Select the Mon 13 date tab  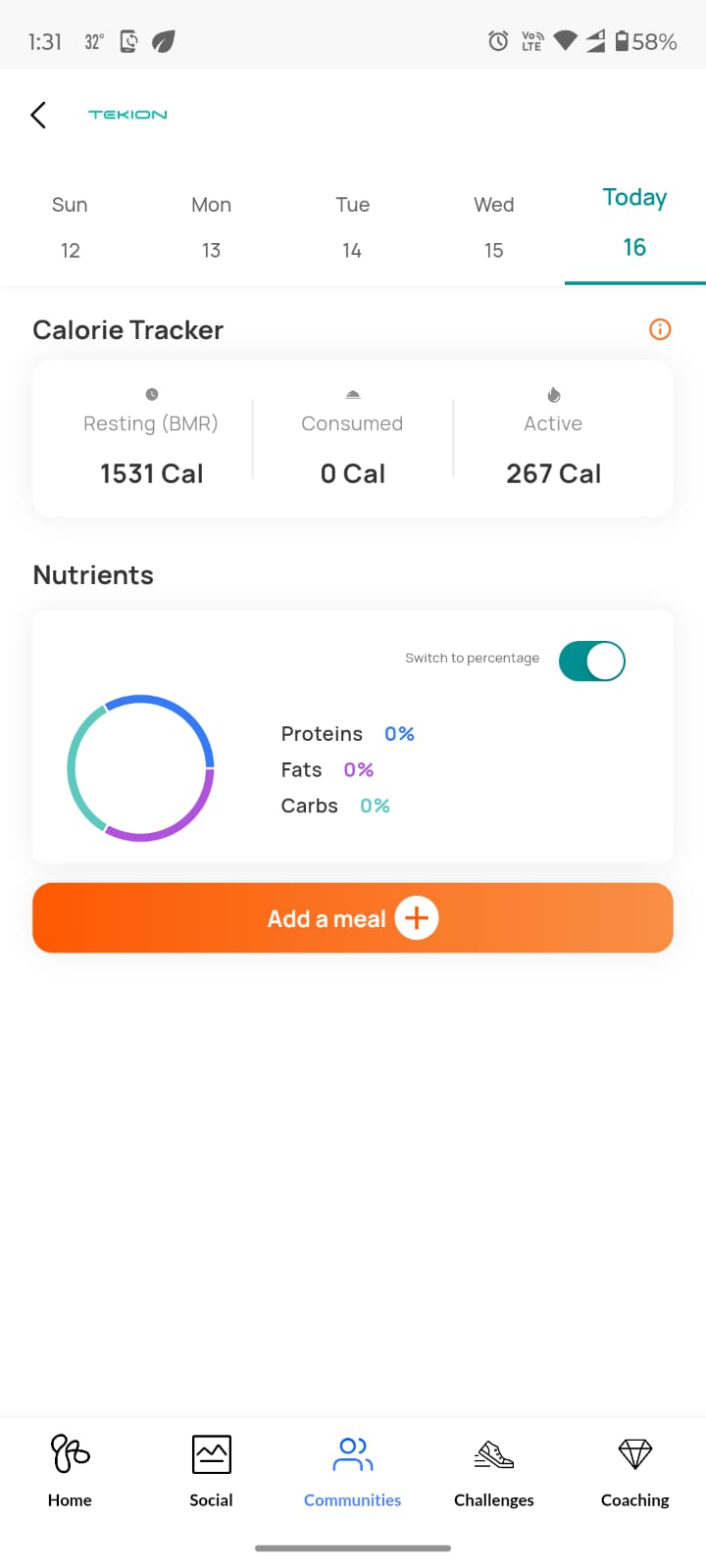point(211,227)
